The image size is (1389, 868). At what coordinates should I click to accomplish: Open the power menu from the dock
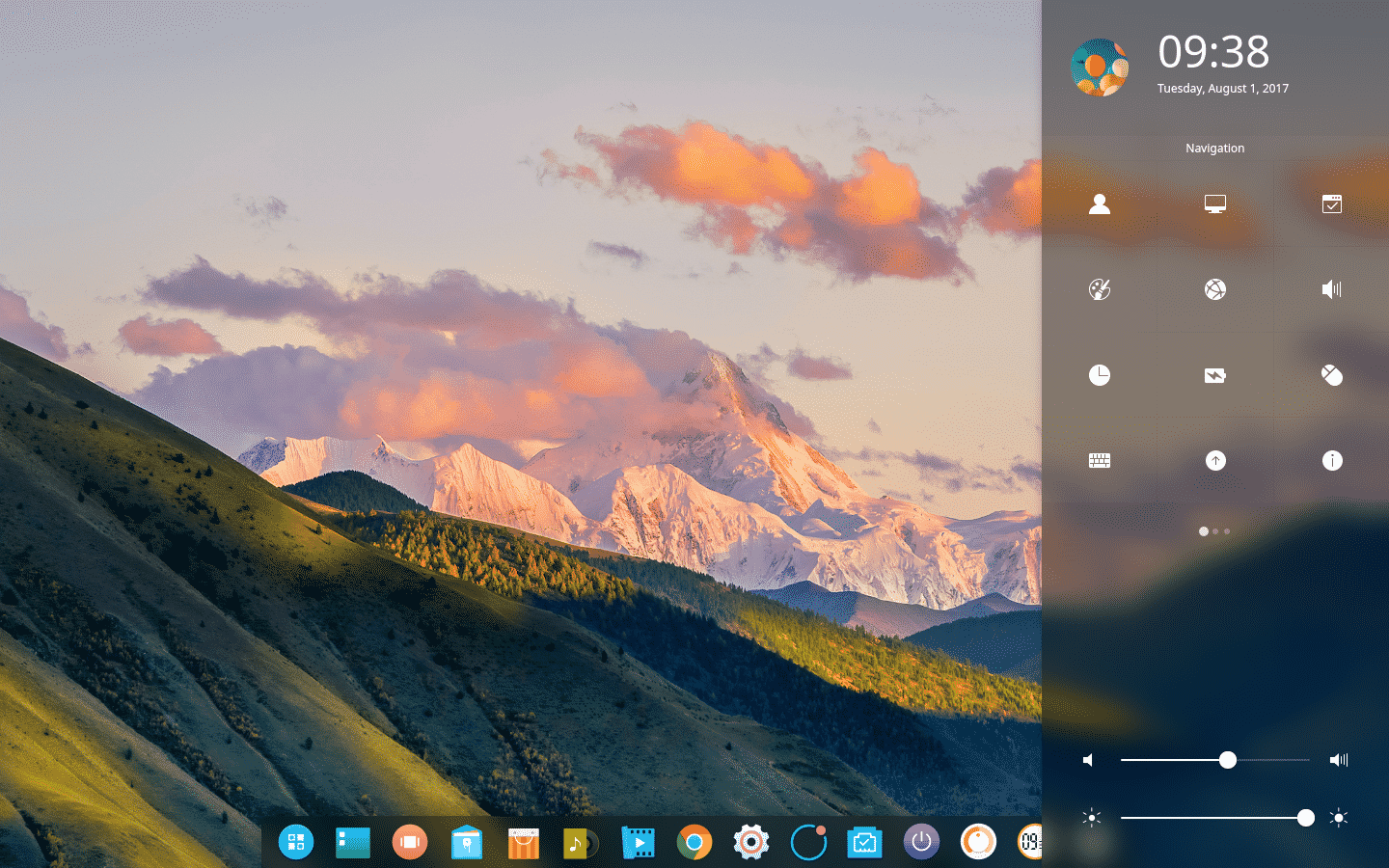(x=921, y=842)
